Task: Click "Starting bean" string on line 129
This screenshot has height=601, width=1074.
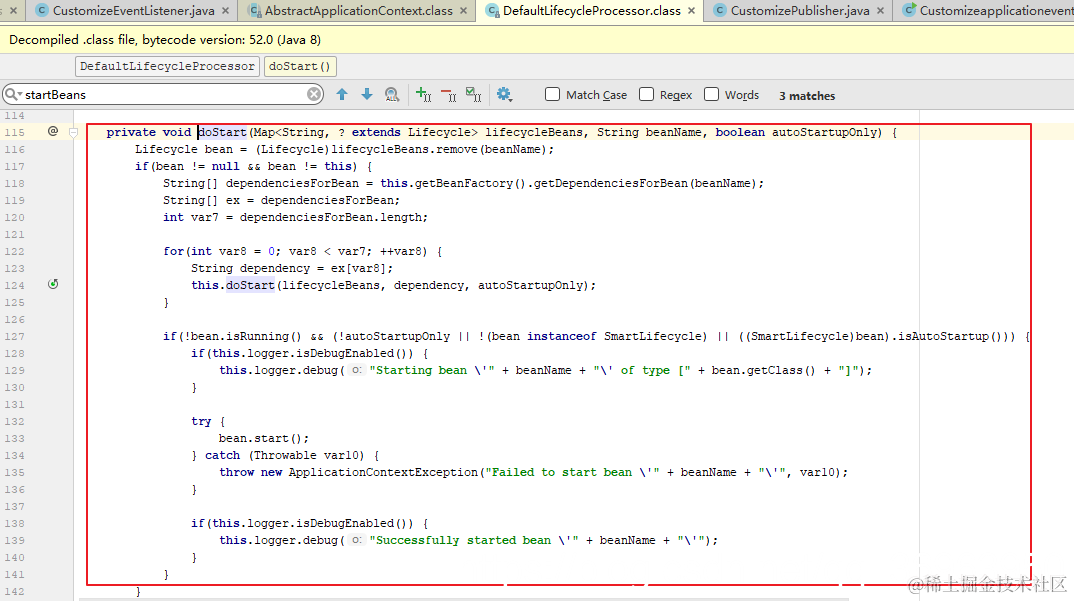Action: click(x=432, y=370)
